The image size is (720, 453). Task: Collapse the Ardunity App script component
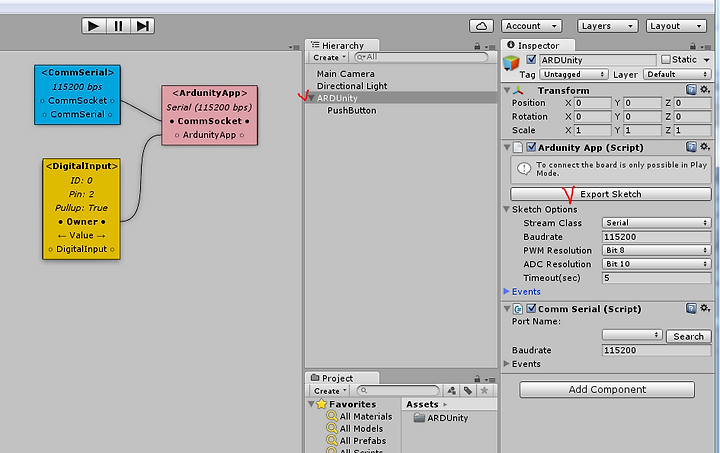[507, 147]
